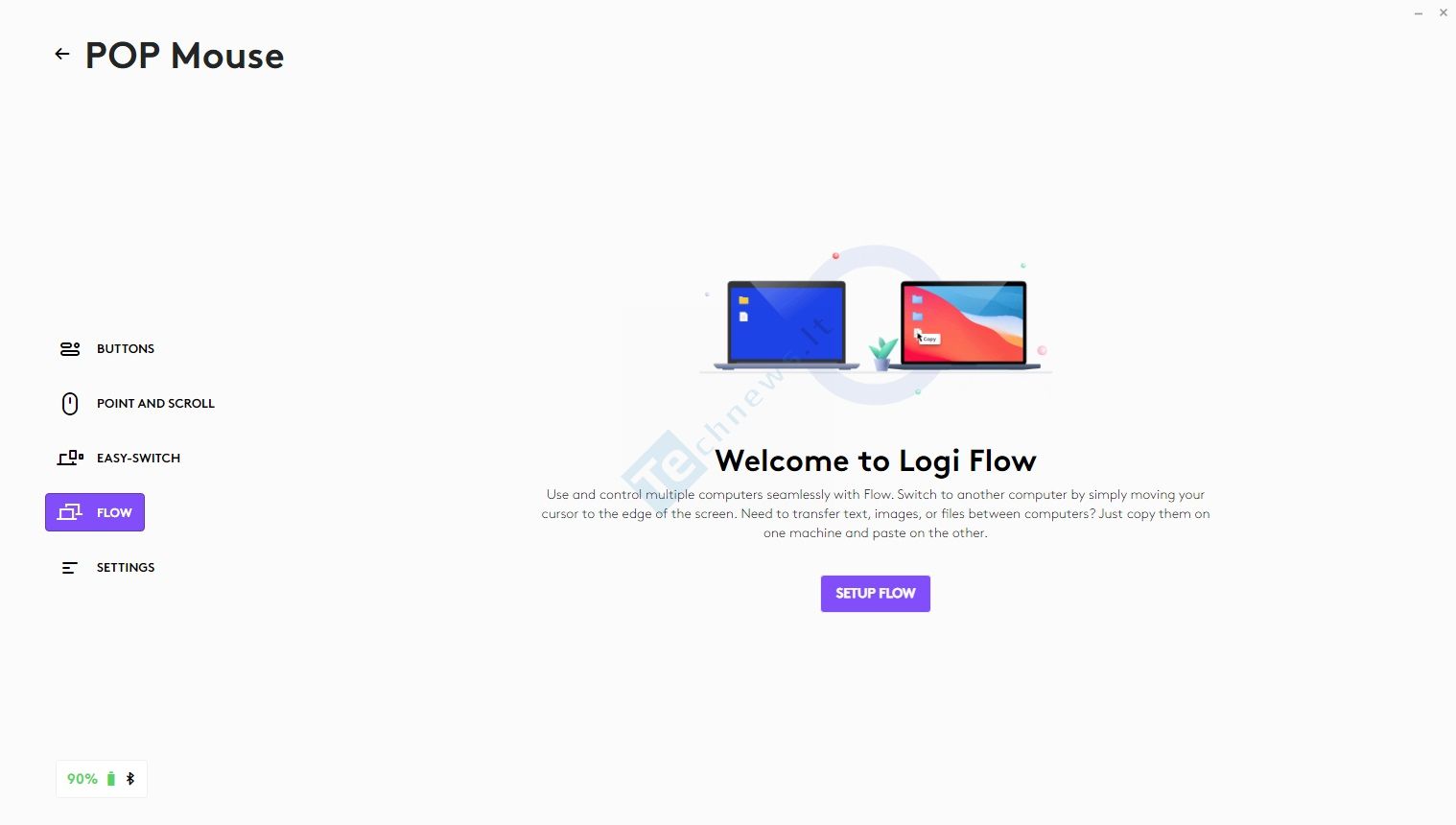The height and width of the screenshot is (825, 1456).
Task: Click the SETUP FLOW button
Action: click(876, 594)
